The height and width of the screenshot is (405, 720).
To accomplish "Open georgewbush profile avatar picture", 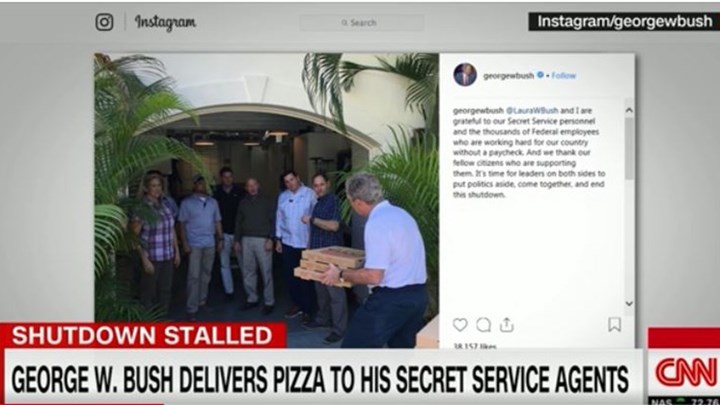I will [465, 75].
